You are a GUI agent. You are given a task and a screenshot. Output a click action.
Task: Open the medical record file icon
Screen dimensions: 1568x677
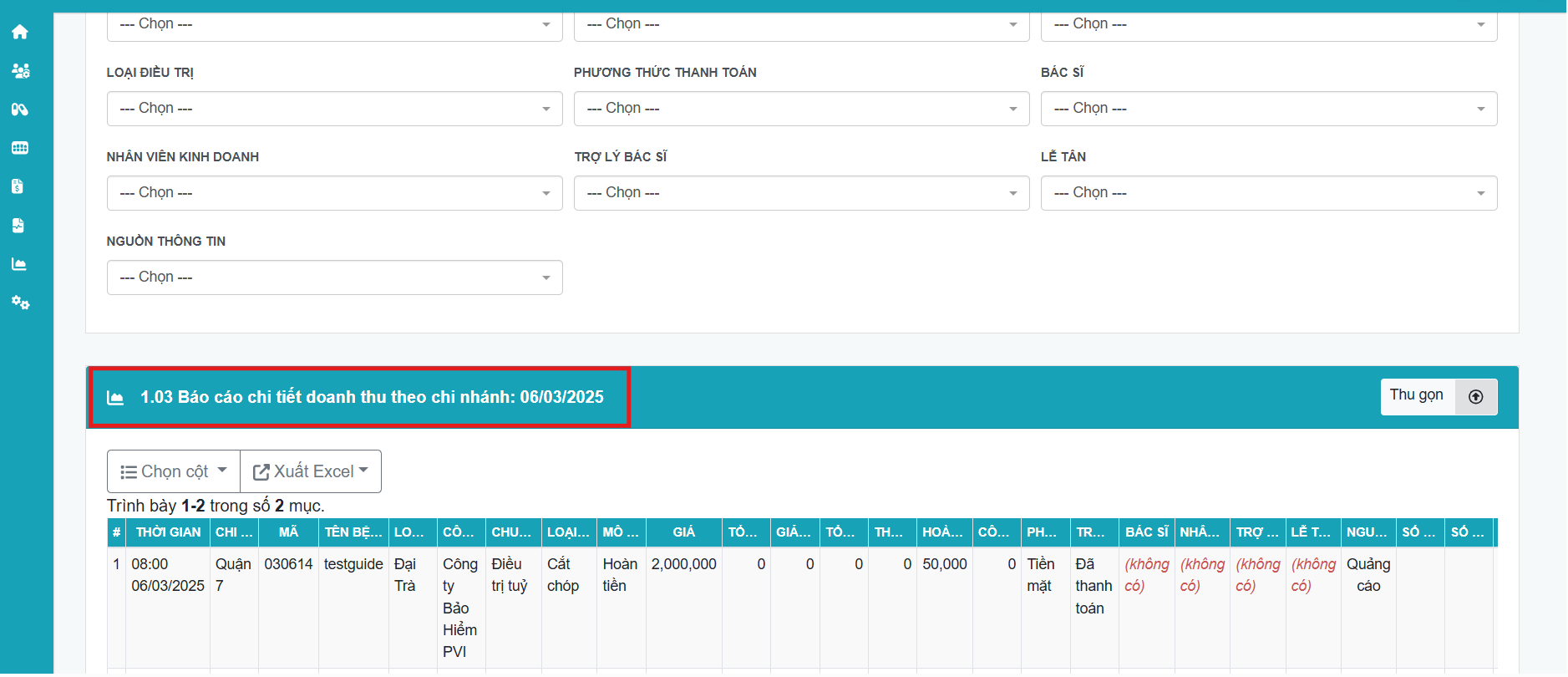pyautogui.click(x=18, y=226)
